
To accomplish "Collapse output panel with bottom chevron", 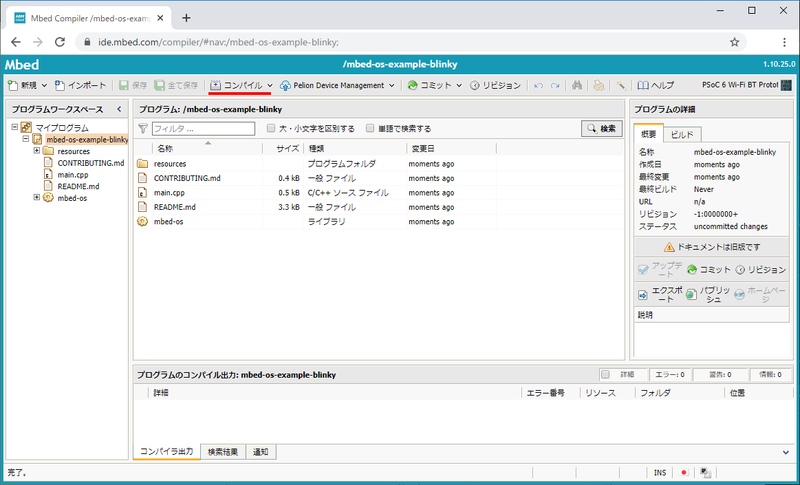I will [x=786, y=452].
